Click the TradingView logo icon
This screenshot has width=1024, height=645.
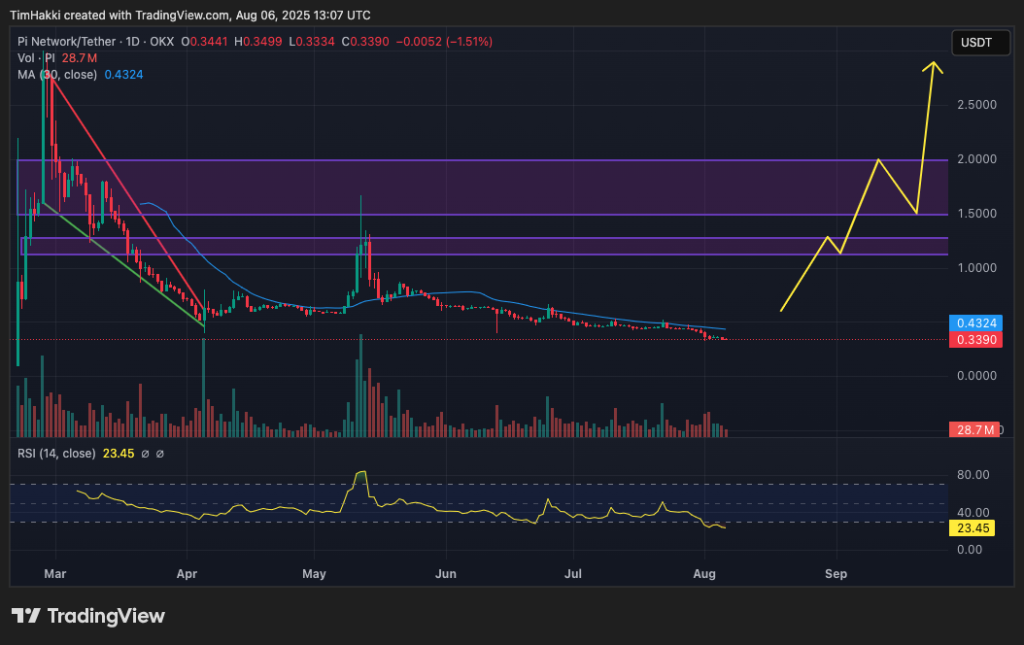tap(26, 616)
